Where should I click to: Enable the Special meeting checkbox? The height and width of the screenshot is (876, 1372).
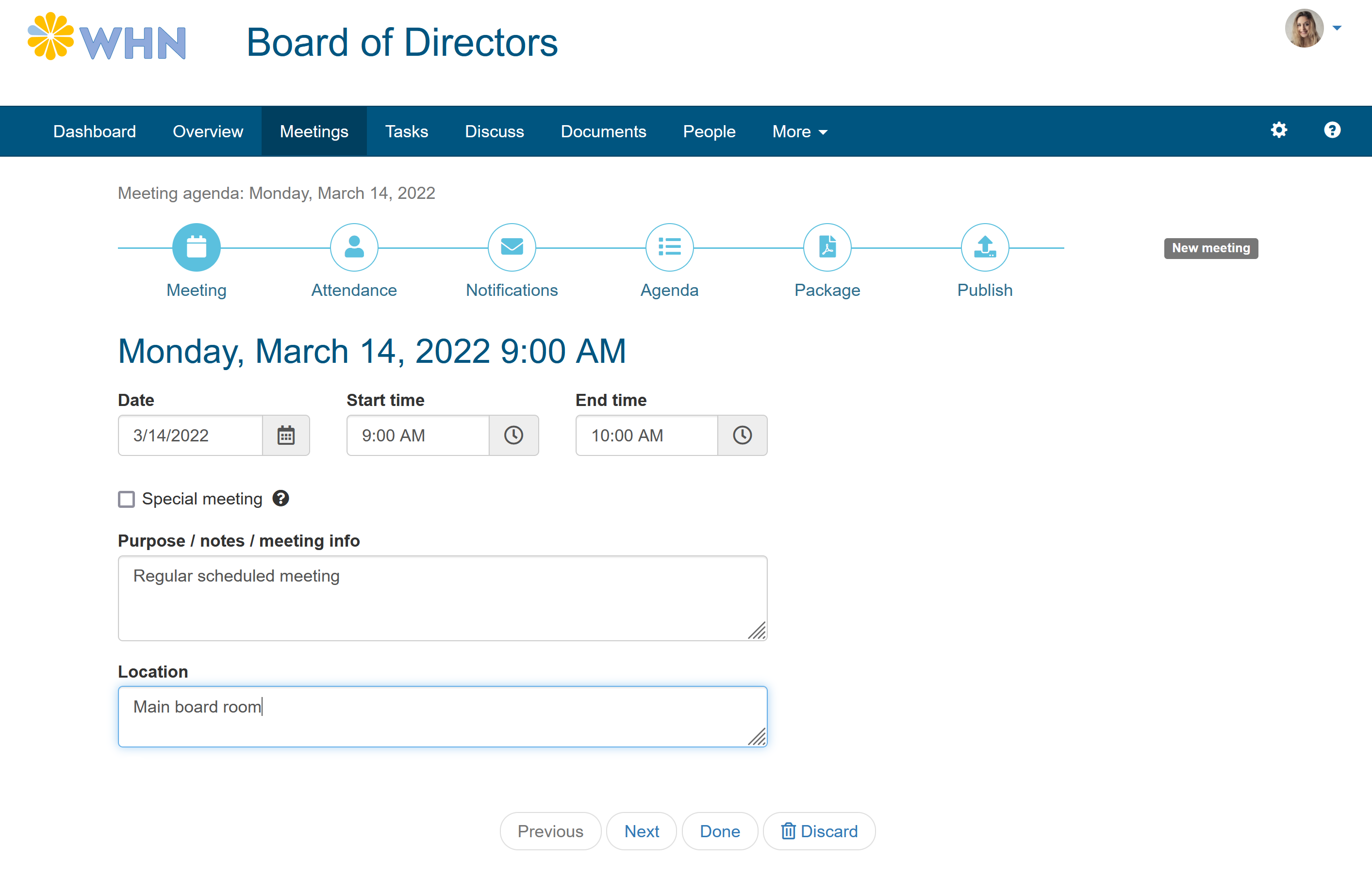click(126, 499)
